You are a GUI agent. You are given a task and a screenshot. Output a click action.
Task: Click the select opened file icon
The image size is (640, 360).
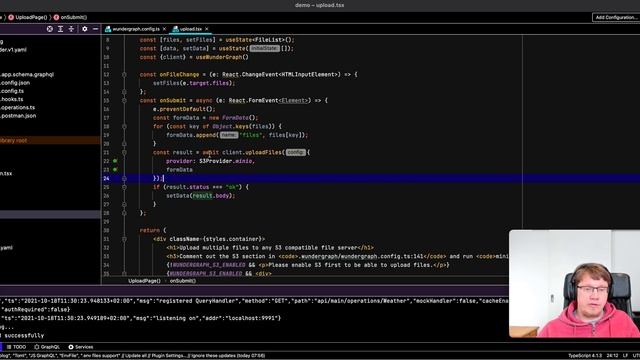click(x=50, y=29)
